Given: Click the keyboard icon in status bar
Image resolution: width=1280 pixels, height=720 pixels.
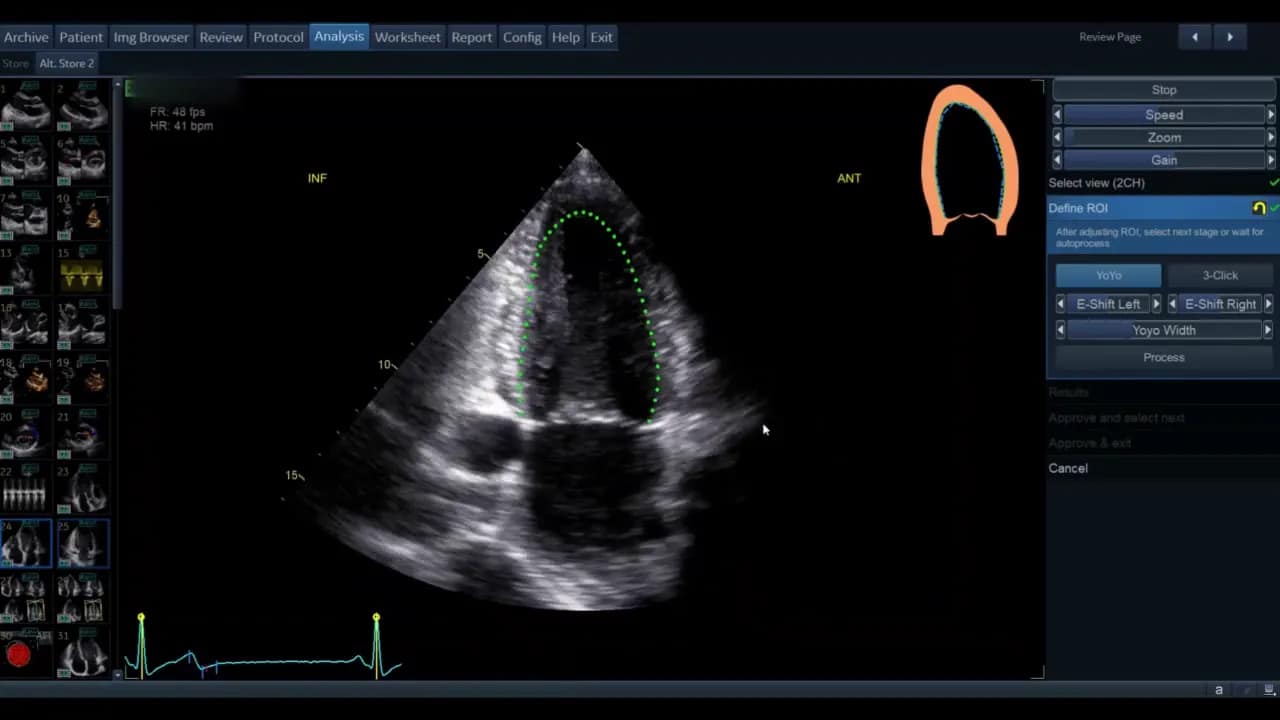Looking at the screenshot, I should pos(1268,690).
